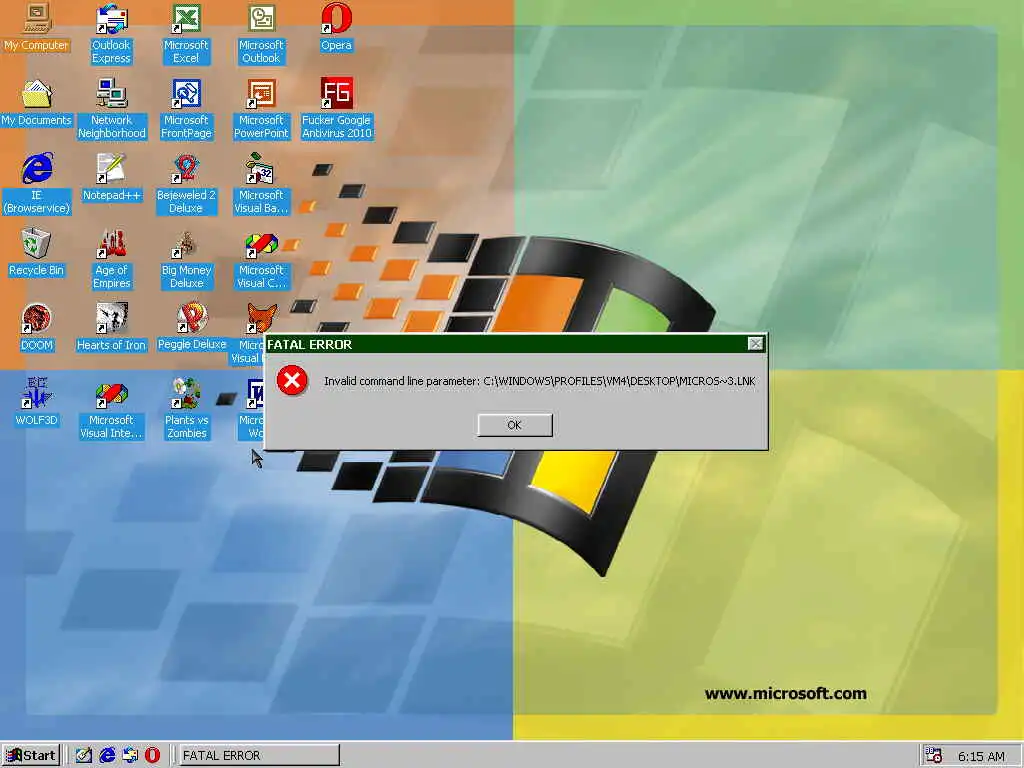
Task: Click Internet Explorer quick launch icon
Action: tap(107, 756)
